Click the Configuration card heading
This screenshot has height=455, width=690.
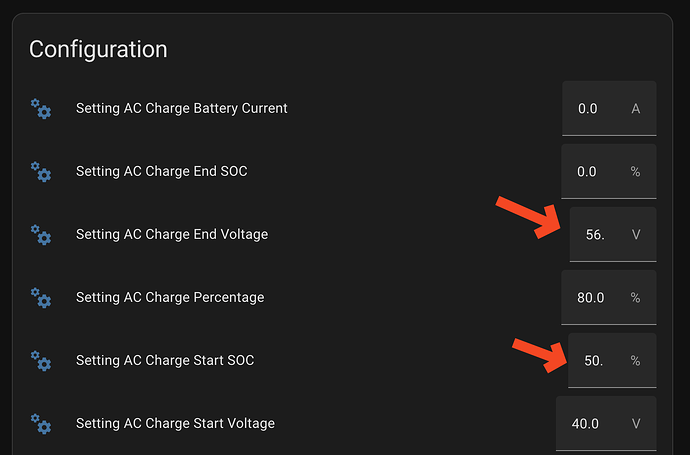[98, 49]
